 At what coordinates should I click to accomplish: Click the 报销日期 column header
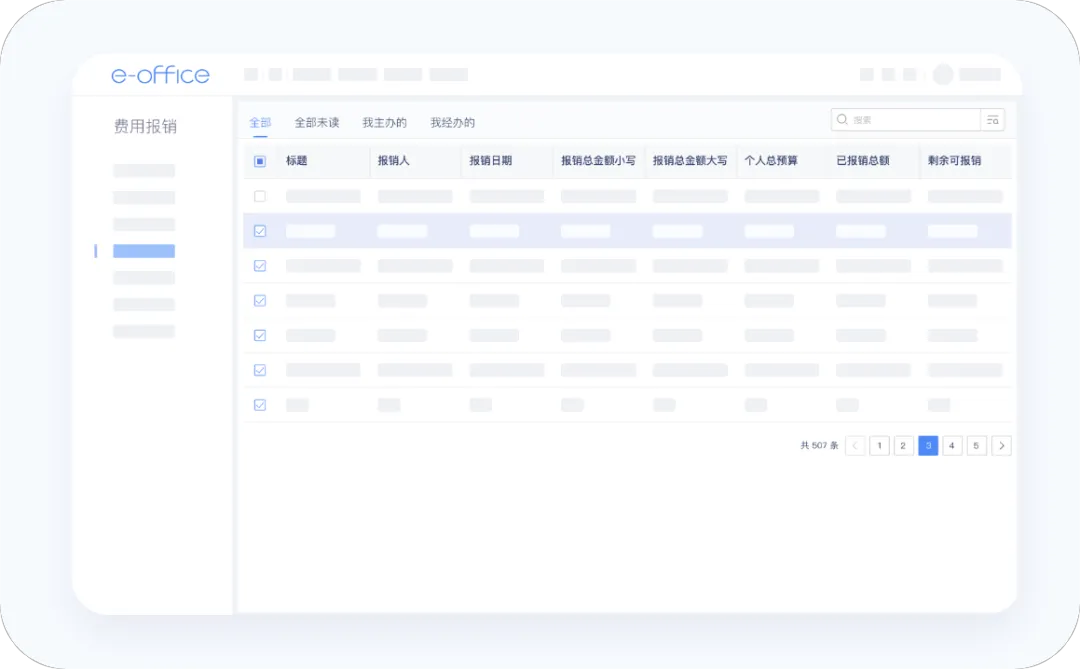(x=491, y=161)
